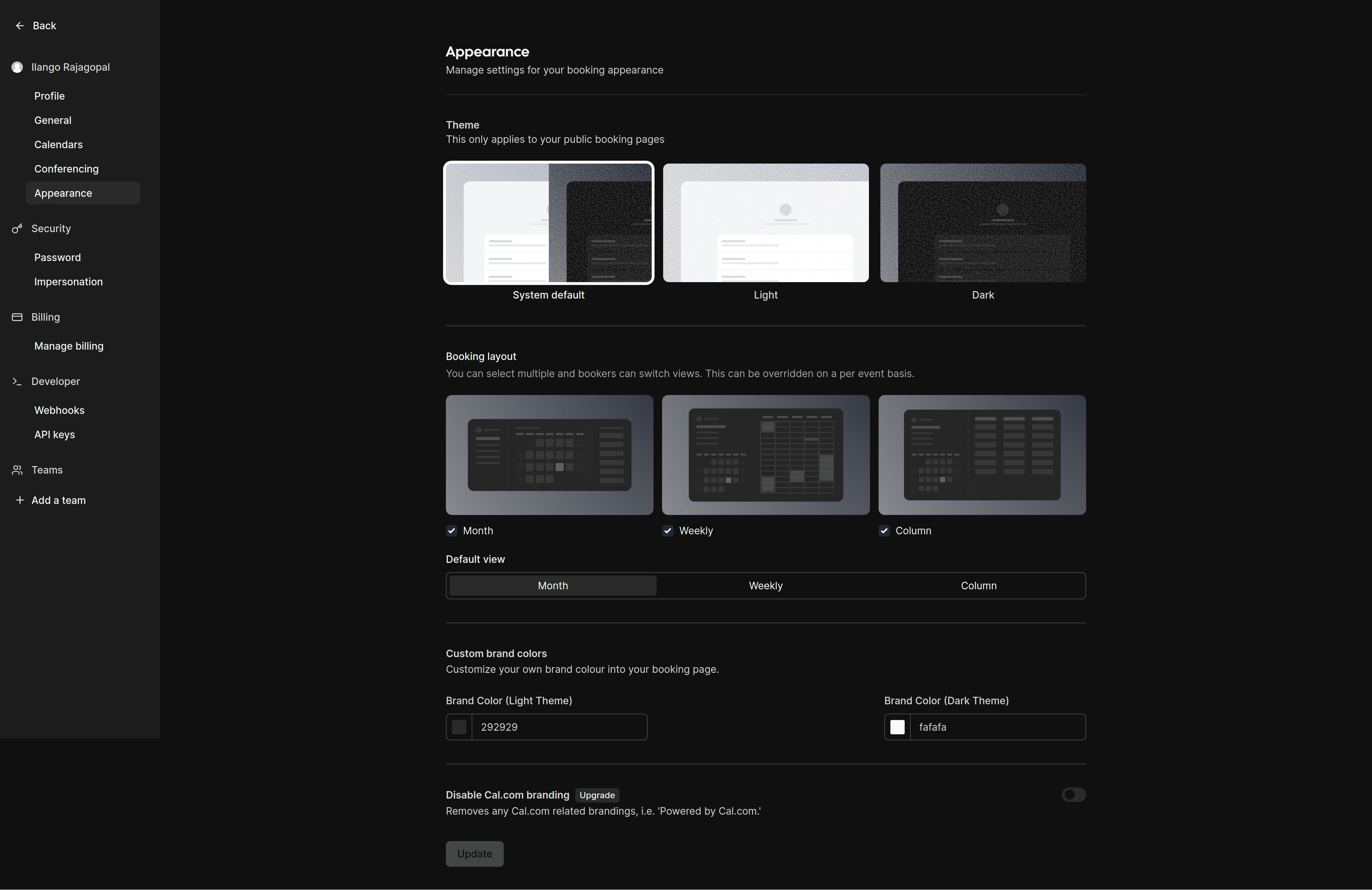Select the Light theme thumbnail
Image resolution: width=1372 pixels, height=890 pixels.
pyautogui.click(x=766, y=223)
